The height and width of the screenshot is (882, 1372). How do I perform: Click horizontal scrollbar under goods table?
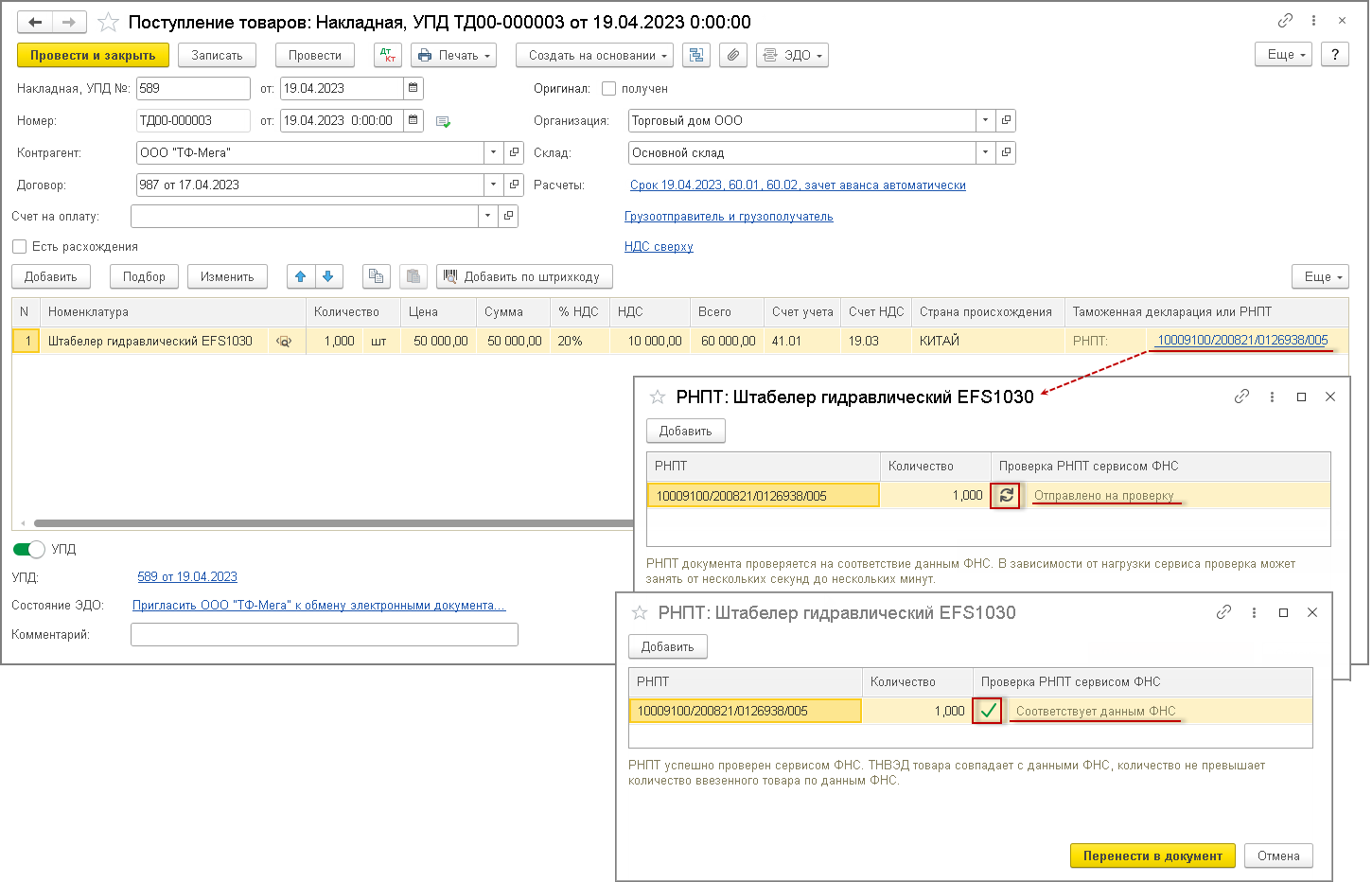tap(333, 523)
